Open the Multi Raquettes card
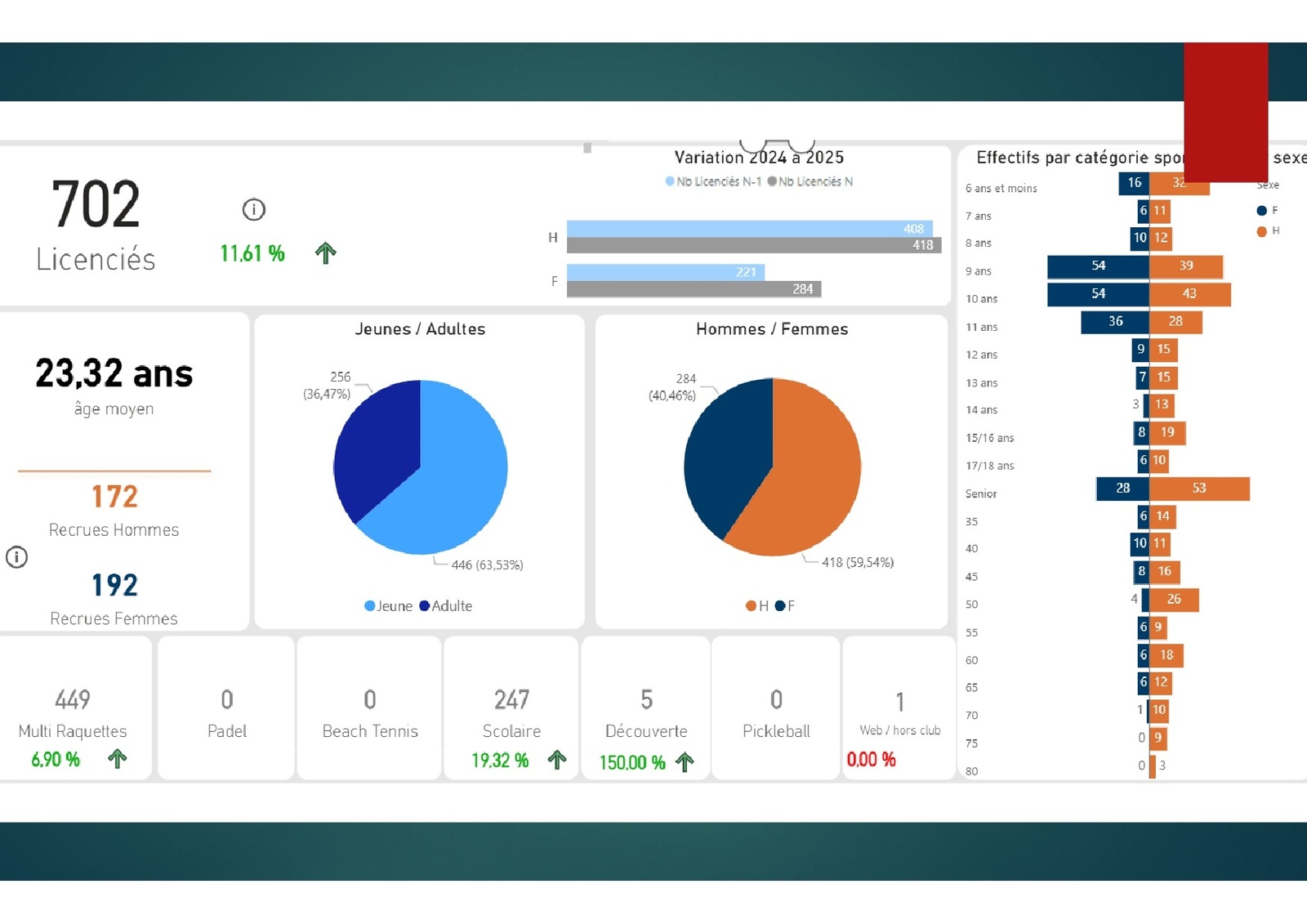Viewport: 1307px width, 924px height. click(x=74, y=709)
